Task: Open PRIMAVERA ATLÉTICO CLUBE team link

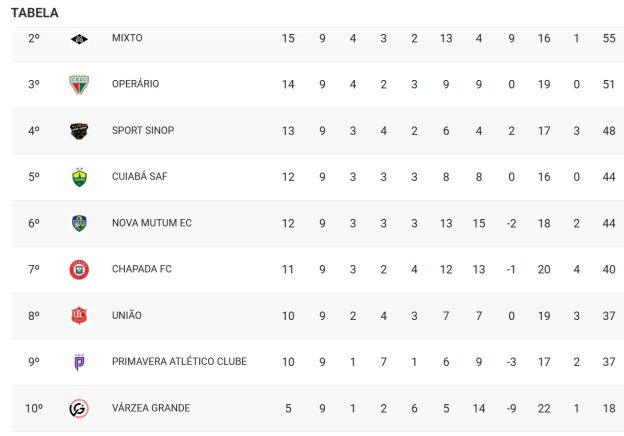Action: (x=179, y=361)
